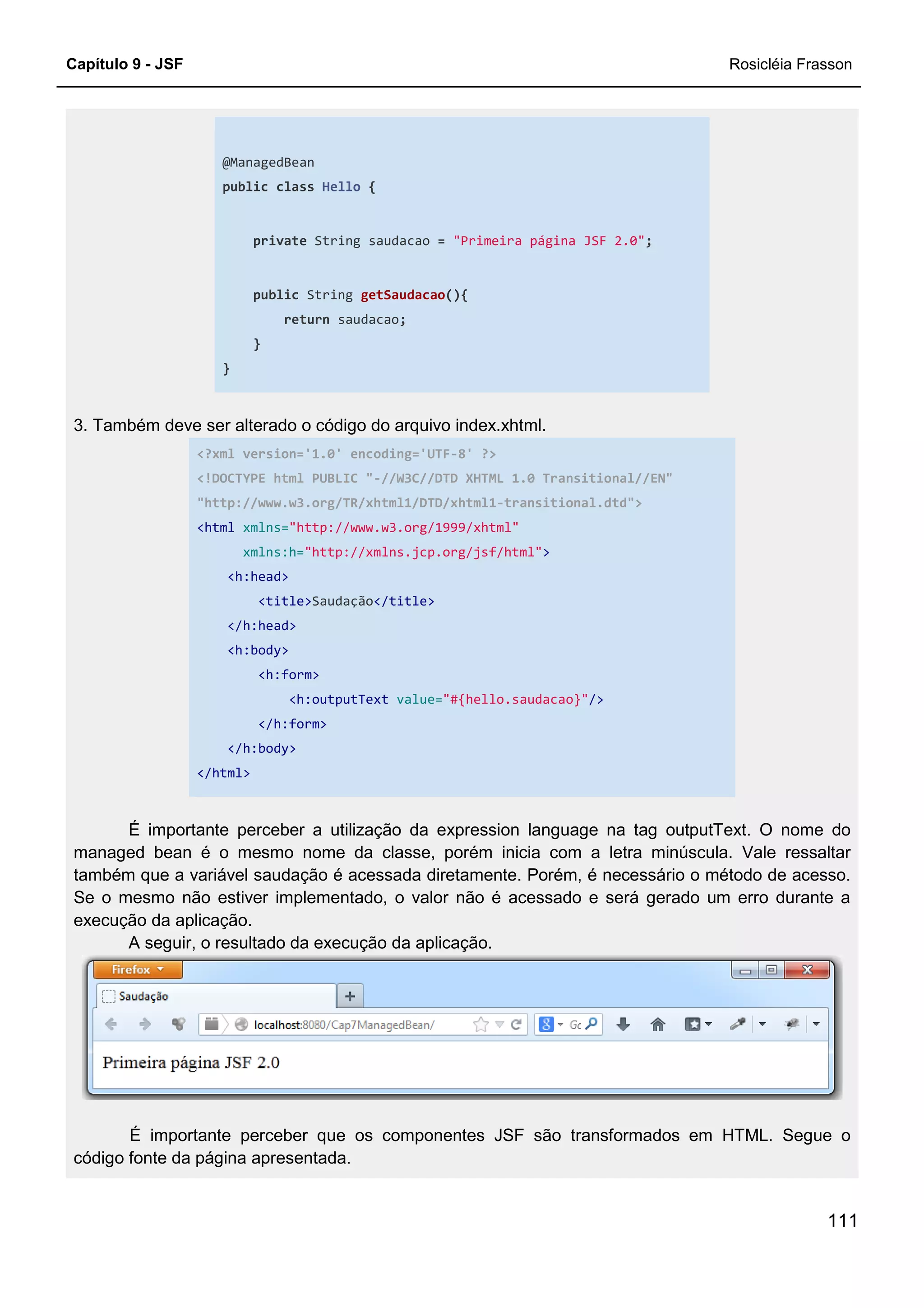Expand the address bar history dropdown arrow

[x=500, y=1024]
